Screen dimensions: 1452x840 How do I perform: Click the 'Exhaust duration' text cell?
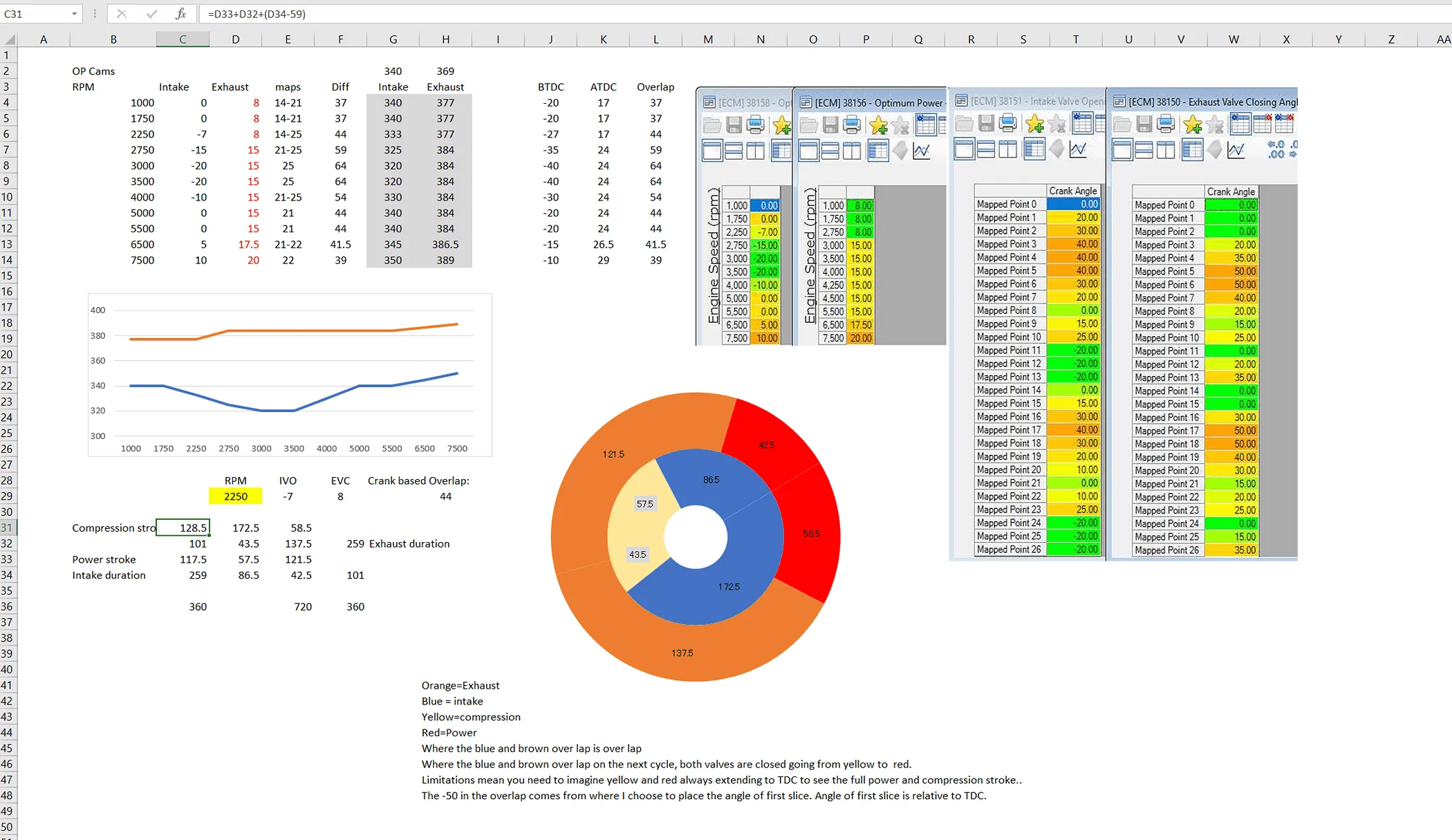click(x=409, y=543)
